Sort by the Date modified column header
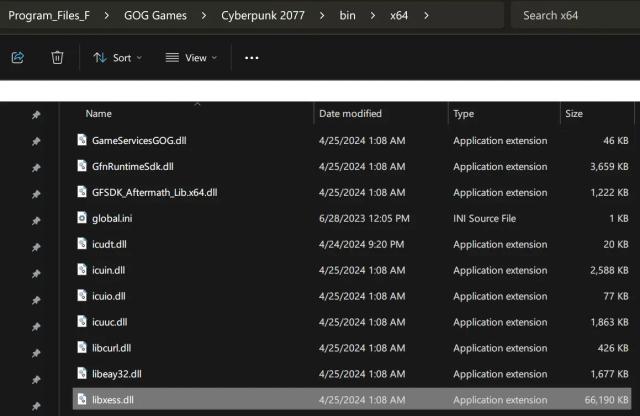 pyautogui.click(x=350, y=113)
